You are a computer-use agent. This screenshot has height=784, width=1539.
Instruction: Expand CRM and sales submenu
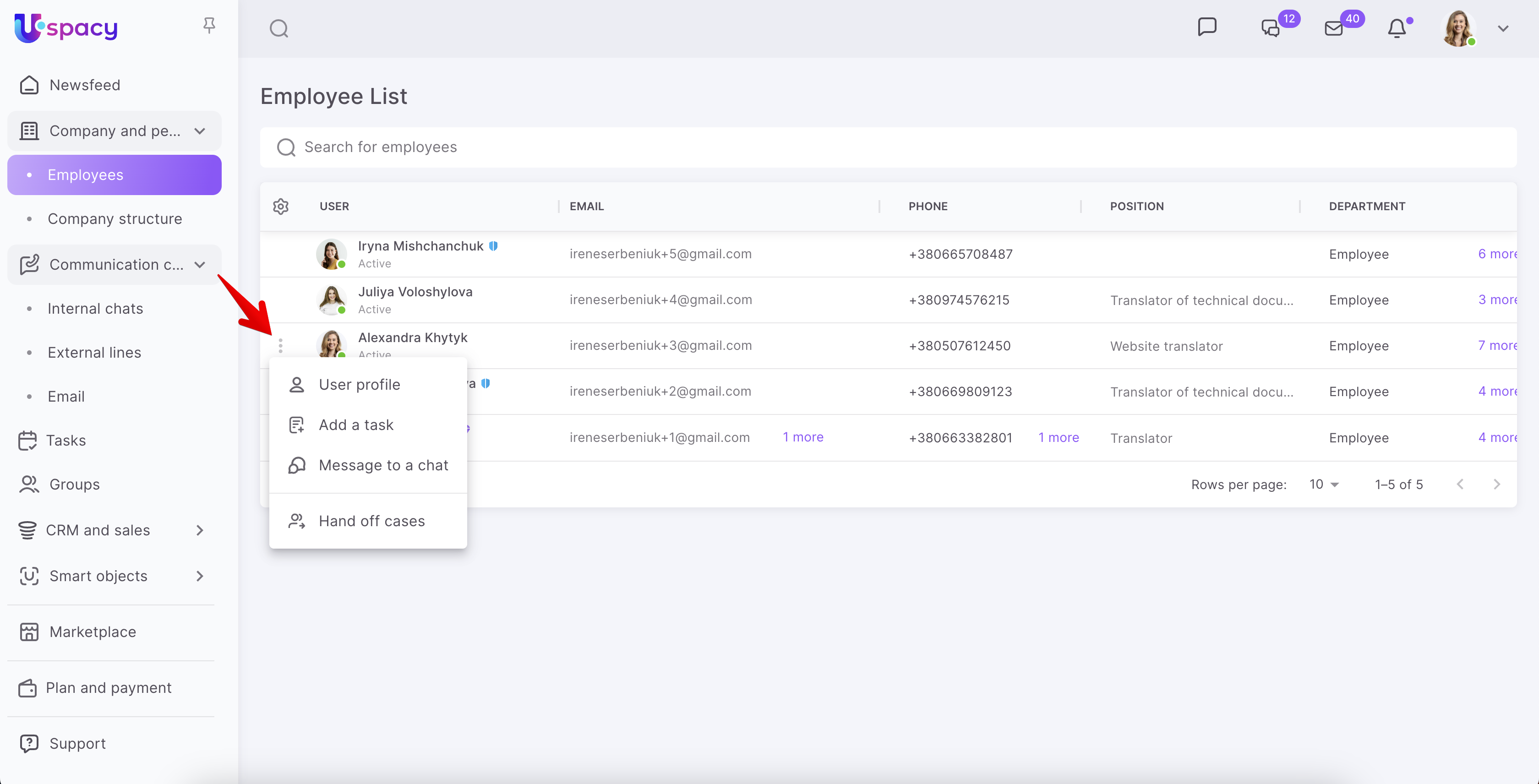pyautogui.click(x=200, y=530)
